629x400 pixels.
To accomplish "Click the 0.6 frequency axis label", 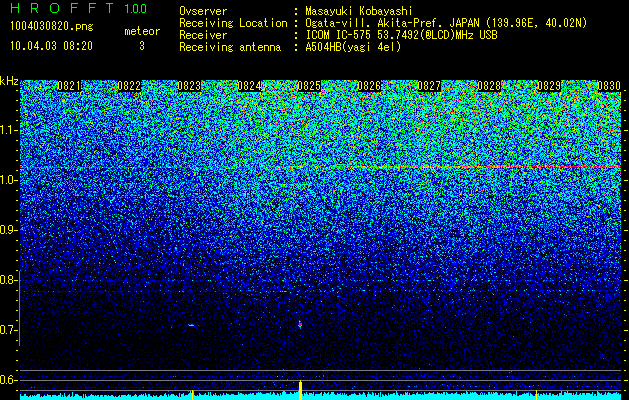I will (x=8, y=380).
